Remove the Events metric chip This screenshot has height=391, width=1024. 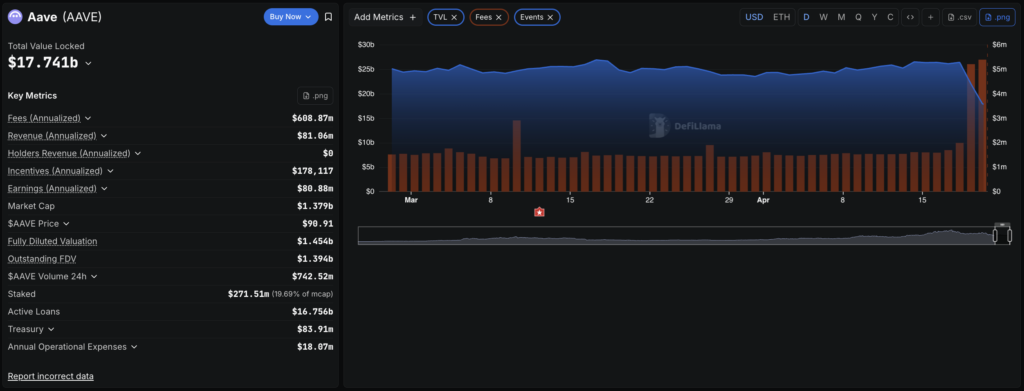(x=550, y=18)
